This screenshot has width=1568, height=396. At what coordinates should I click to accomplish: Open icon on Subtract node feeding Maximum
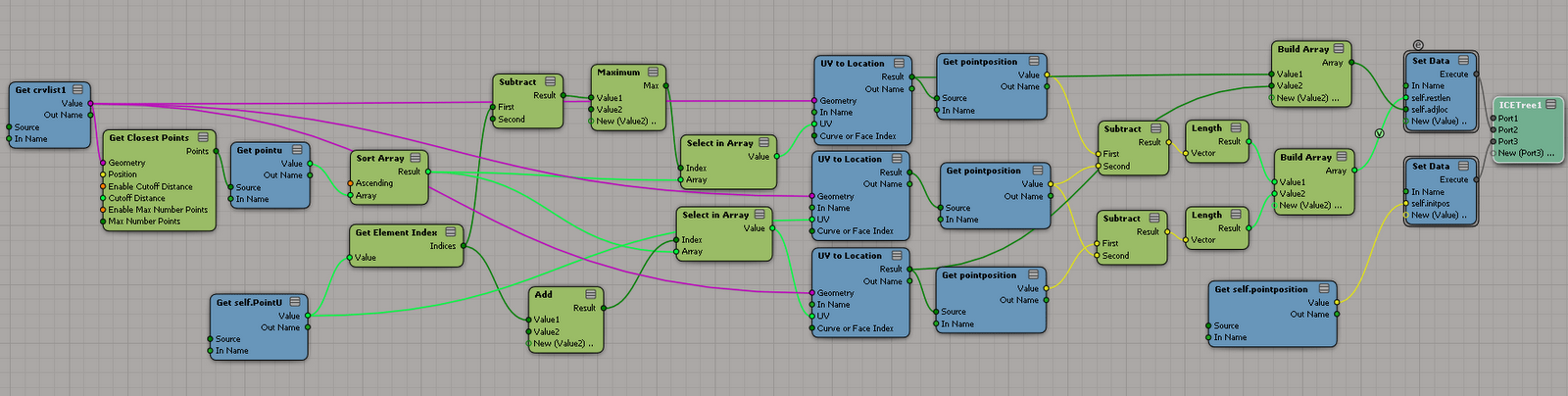[551, 81]
